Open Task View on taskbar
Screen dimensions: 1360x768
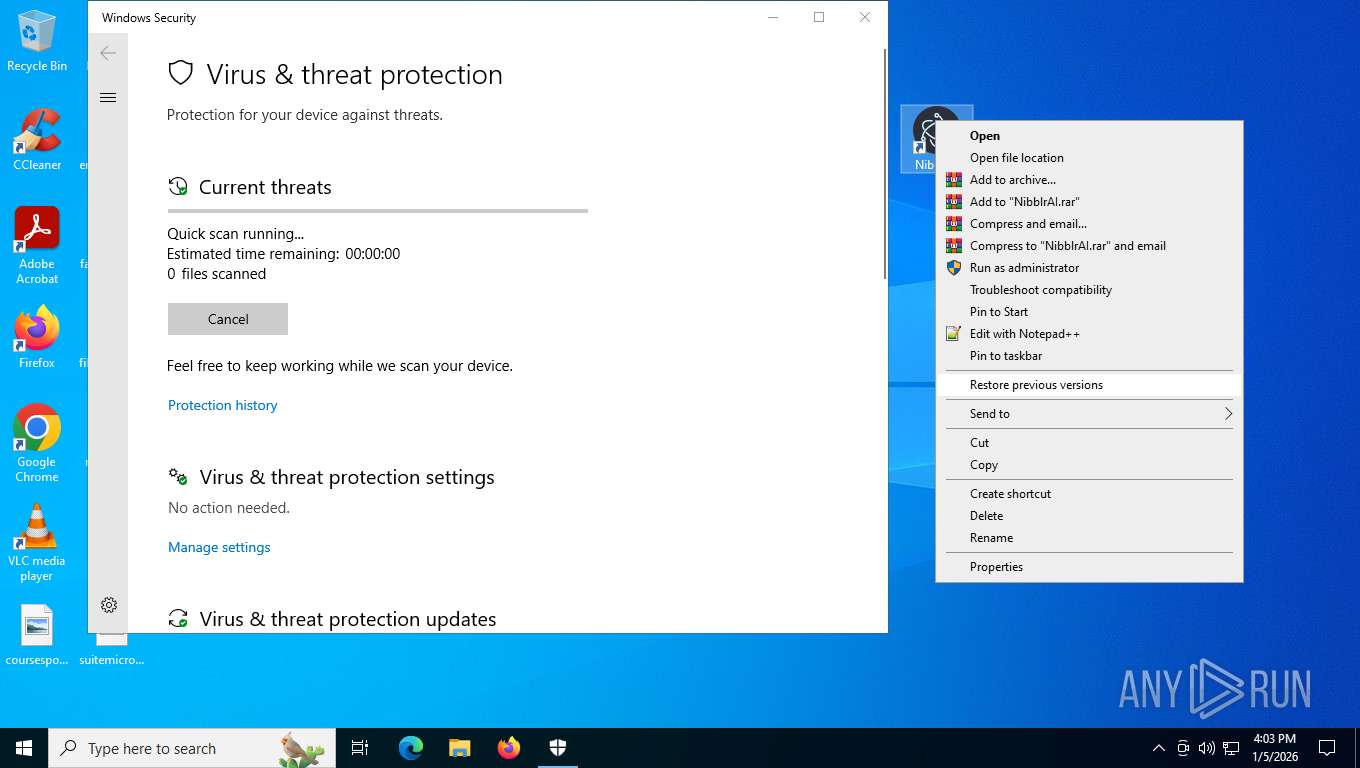click(x=360, y=748)
